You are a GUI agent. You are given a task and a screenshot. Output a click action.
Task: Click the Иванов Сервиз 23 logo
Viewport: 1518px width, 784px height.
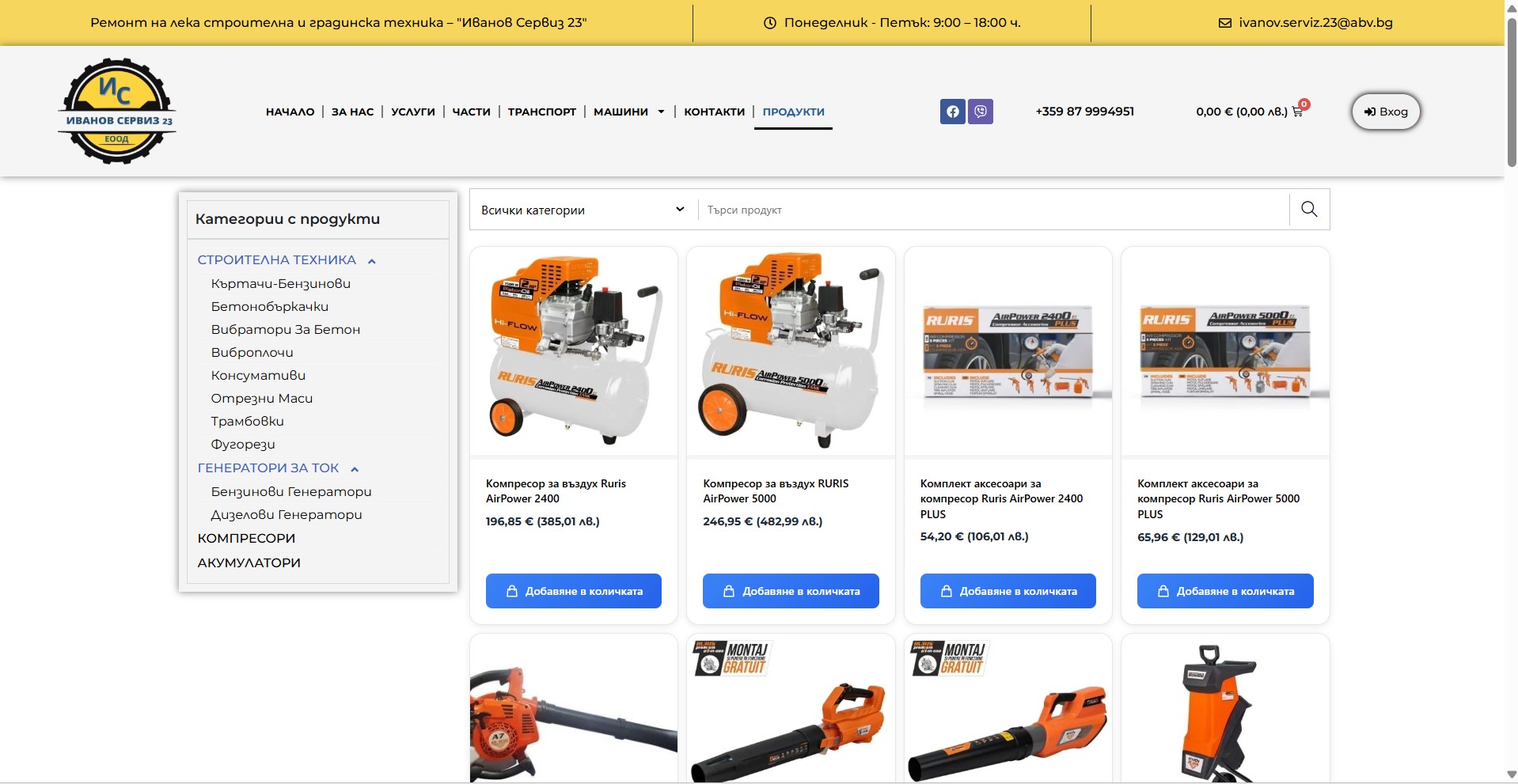tap(117, 111)
